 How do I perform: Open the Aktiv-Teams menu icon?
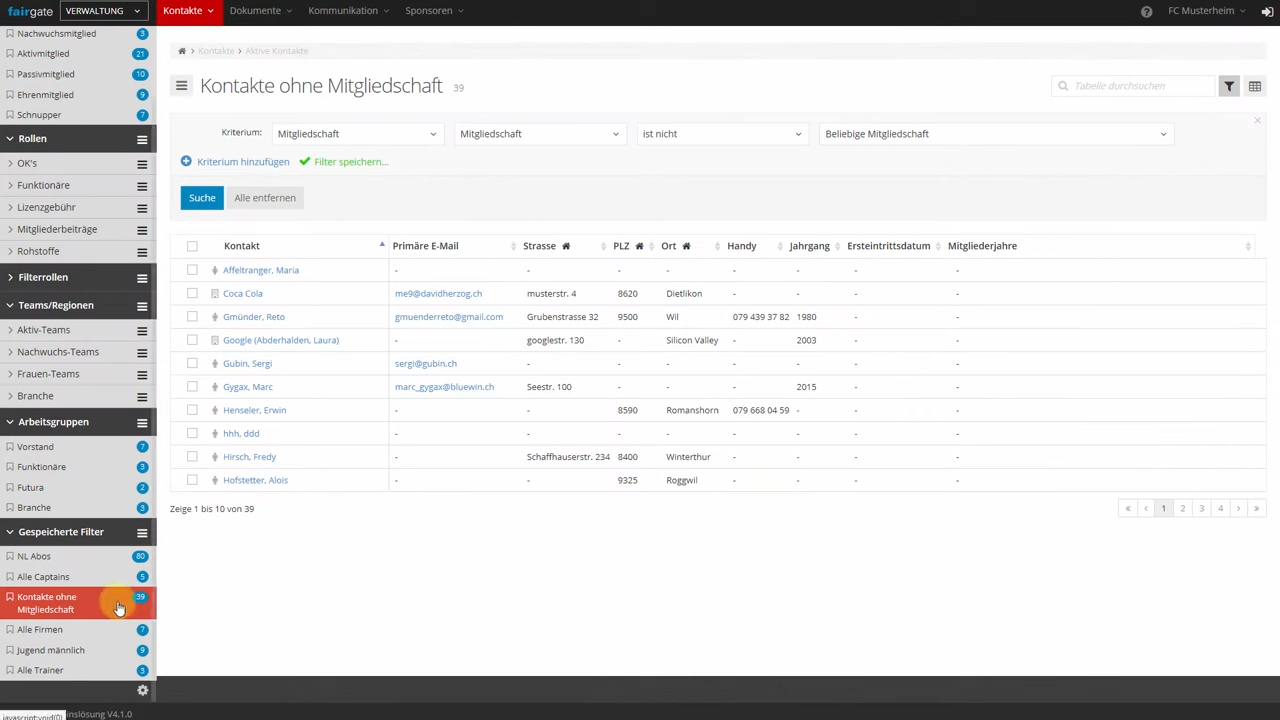click(x=142, y=331)
